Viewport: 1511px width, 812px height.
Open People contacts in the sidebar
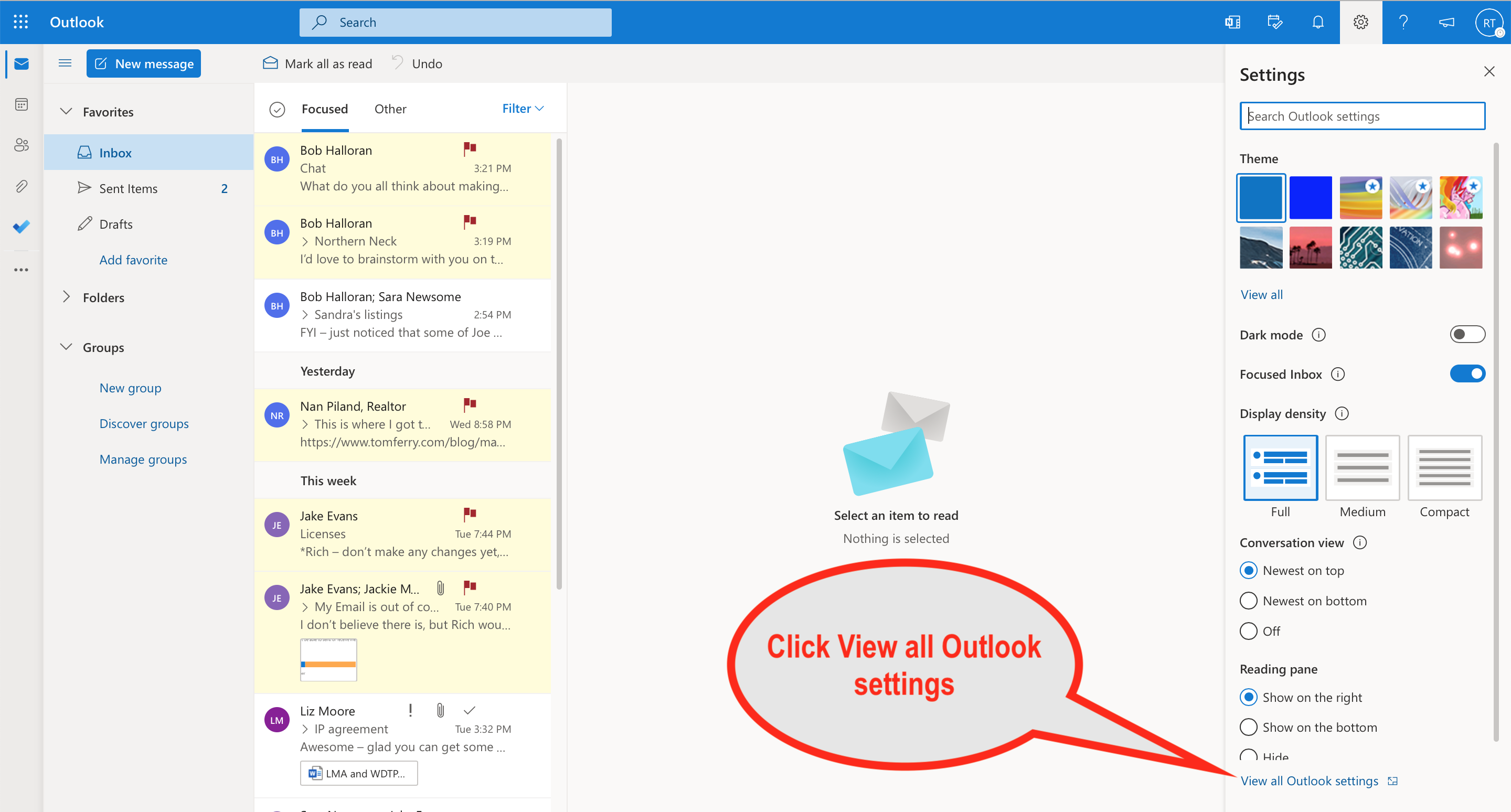[21, 145]
